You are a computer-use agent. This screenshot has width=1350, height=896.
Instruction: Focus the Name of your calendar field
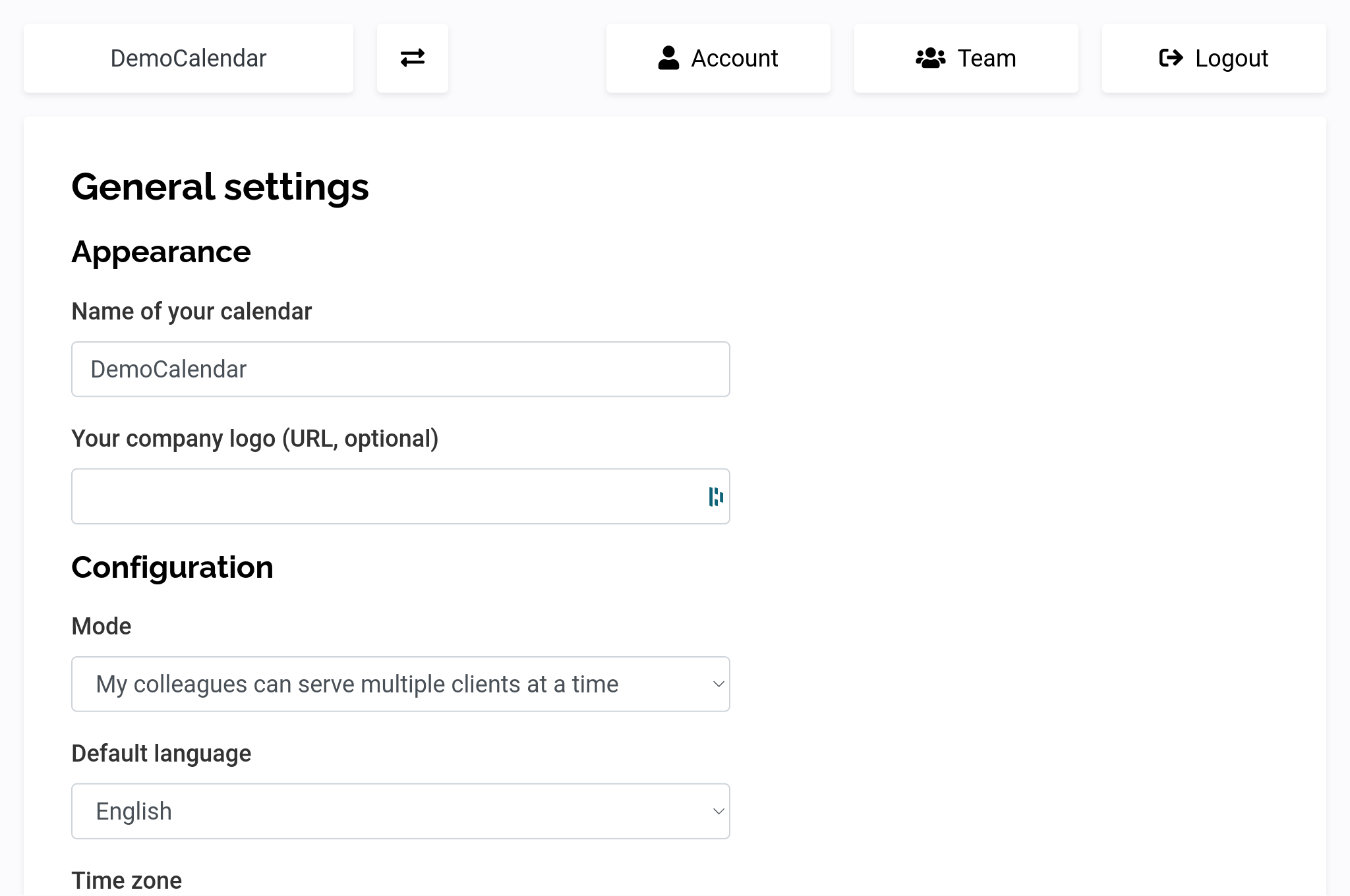coord(401,369)
